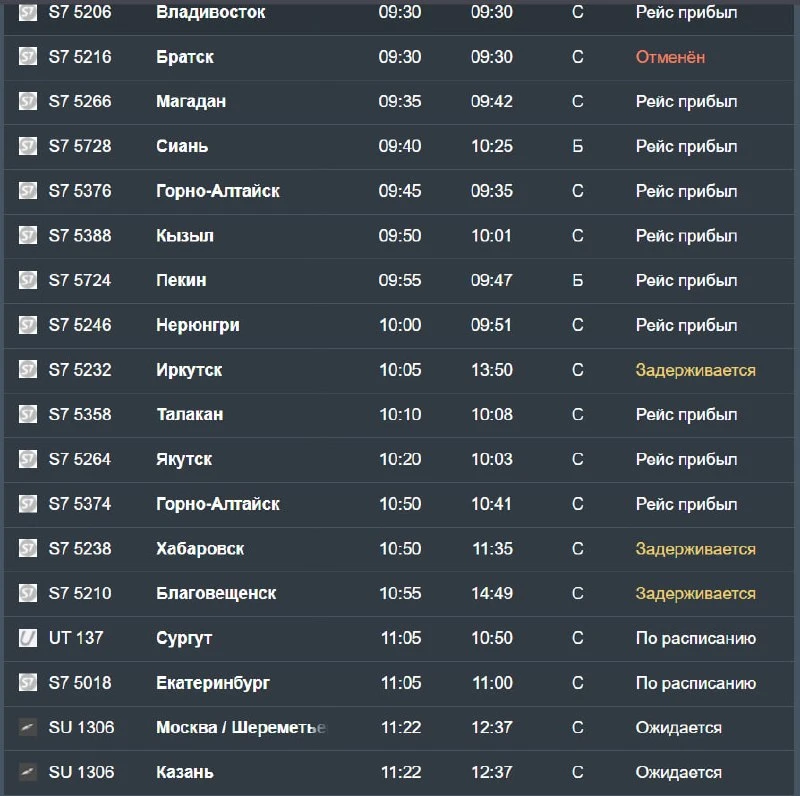Viewport: 800px width, 796px height.
Task: Click the S7 logo beside flight S7 5232
Action: tap(28, 369)
